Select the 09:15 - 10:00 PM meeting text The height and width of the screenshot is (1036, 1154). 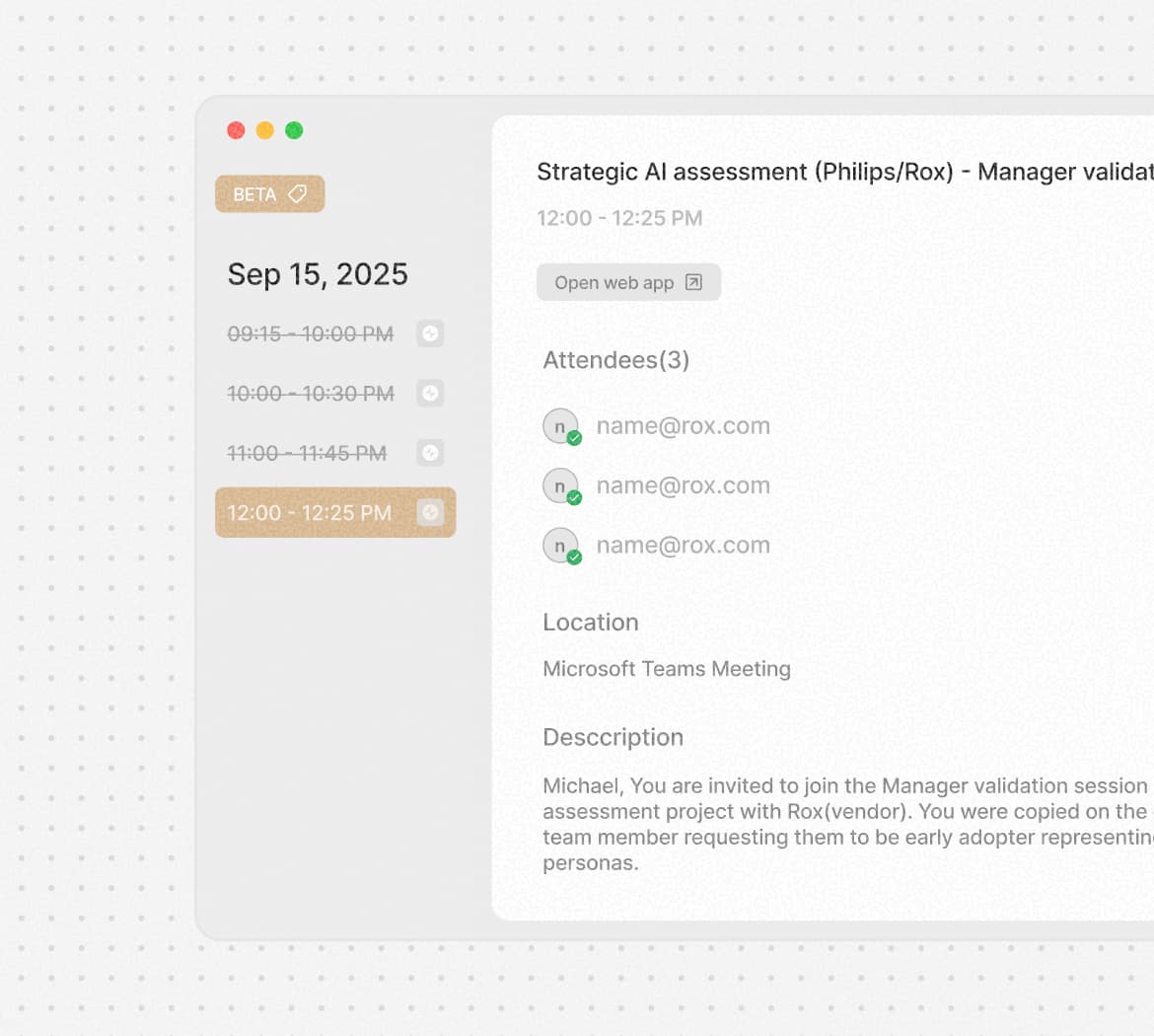coord(310,334)
